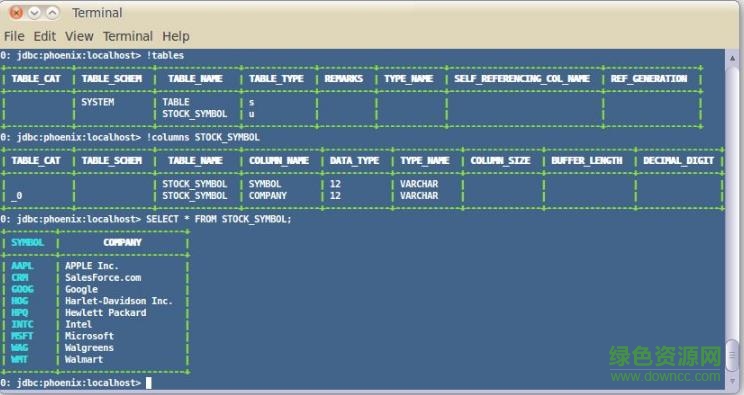
Task: Click 'Google' company name
Action: 81,289
